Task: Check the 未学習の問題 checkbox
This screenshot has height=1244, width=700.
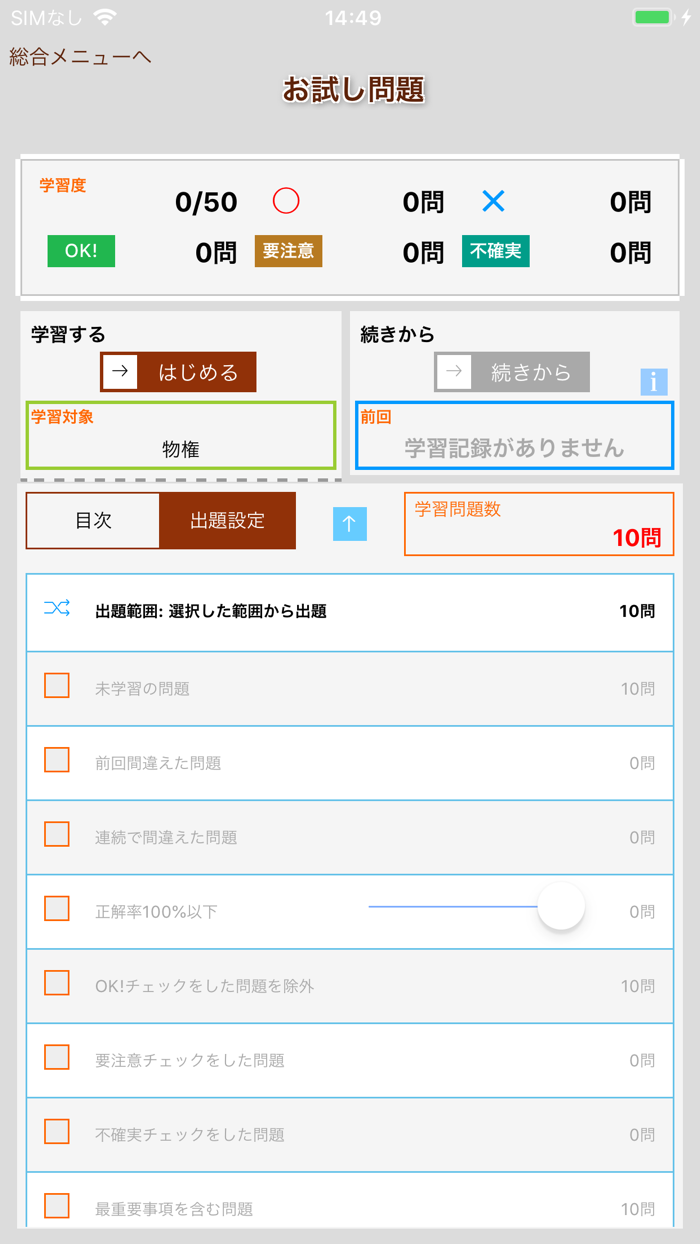Action: click(57, 687)
